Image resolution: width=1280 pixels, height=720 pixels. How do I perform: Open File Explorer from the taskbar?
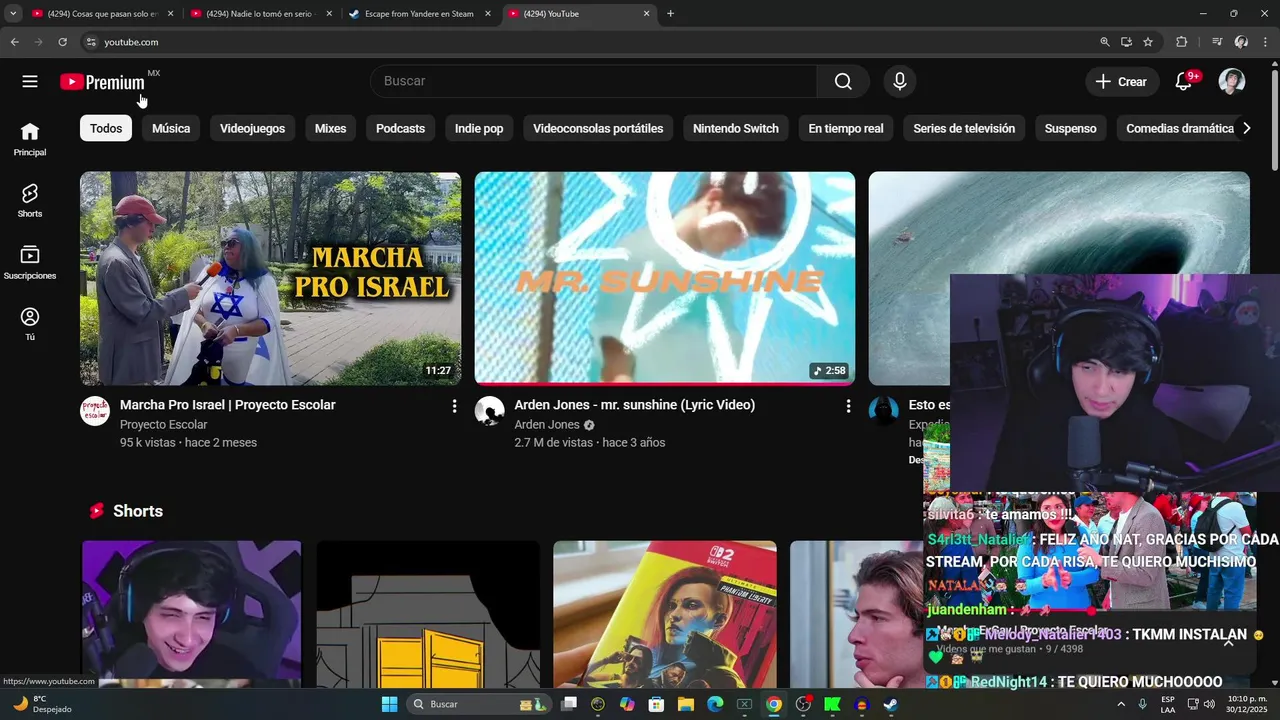point(686,704)
